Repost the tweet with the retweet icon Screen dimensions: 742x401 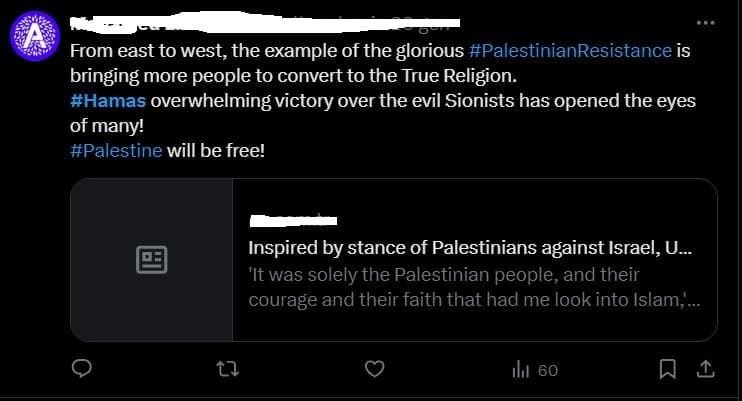(x=229, y=370)
